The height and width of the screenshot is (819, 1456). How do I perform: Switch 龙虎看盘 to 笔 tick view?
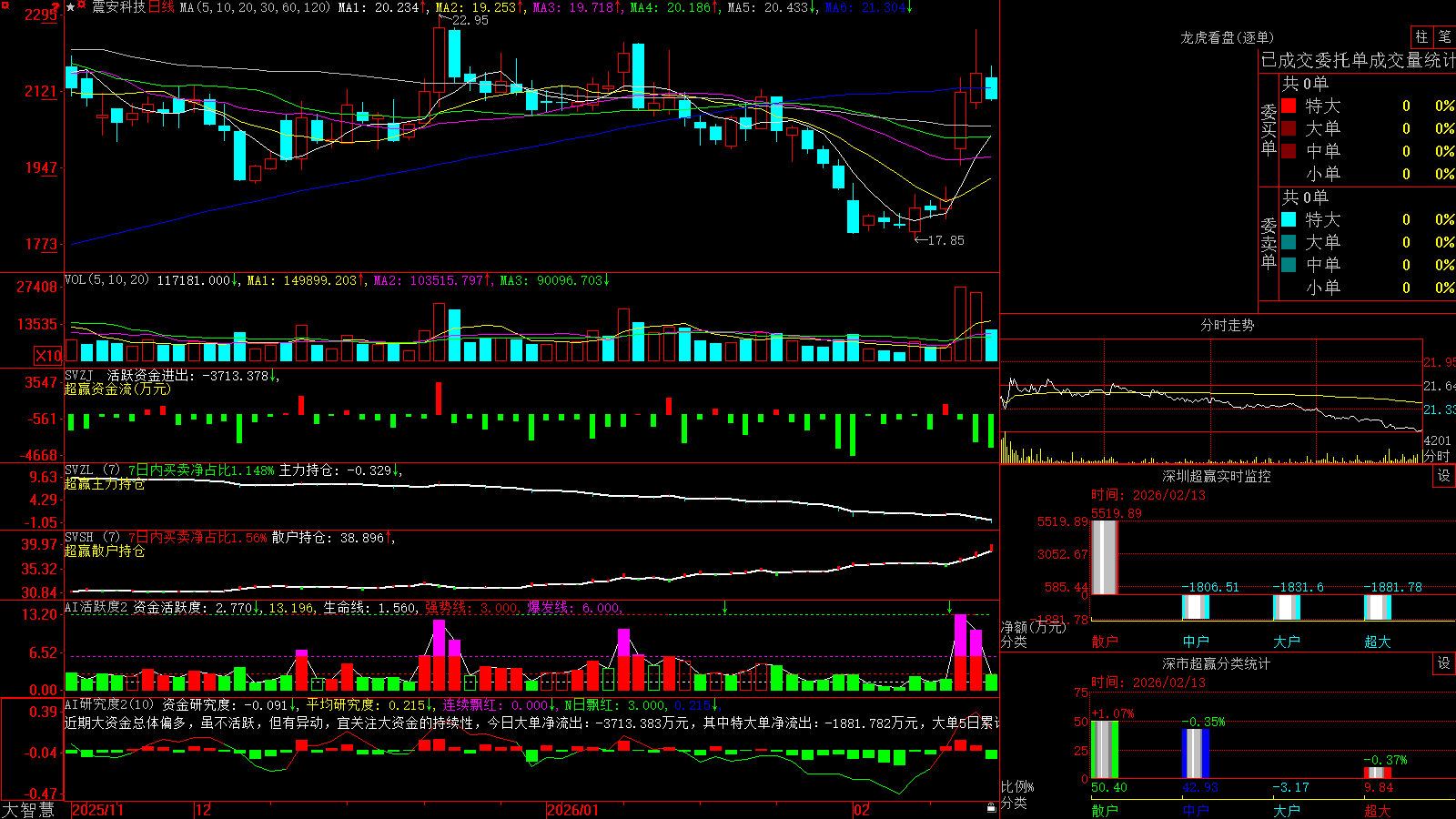coord(1444,36)
